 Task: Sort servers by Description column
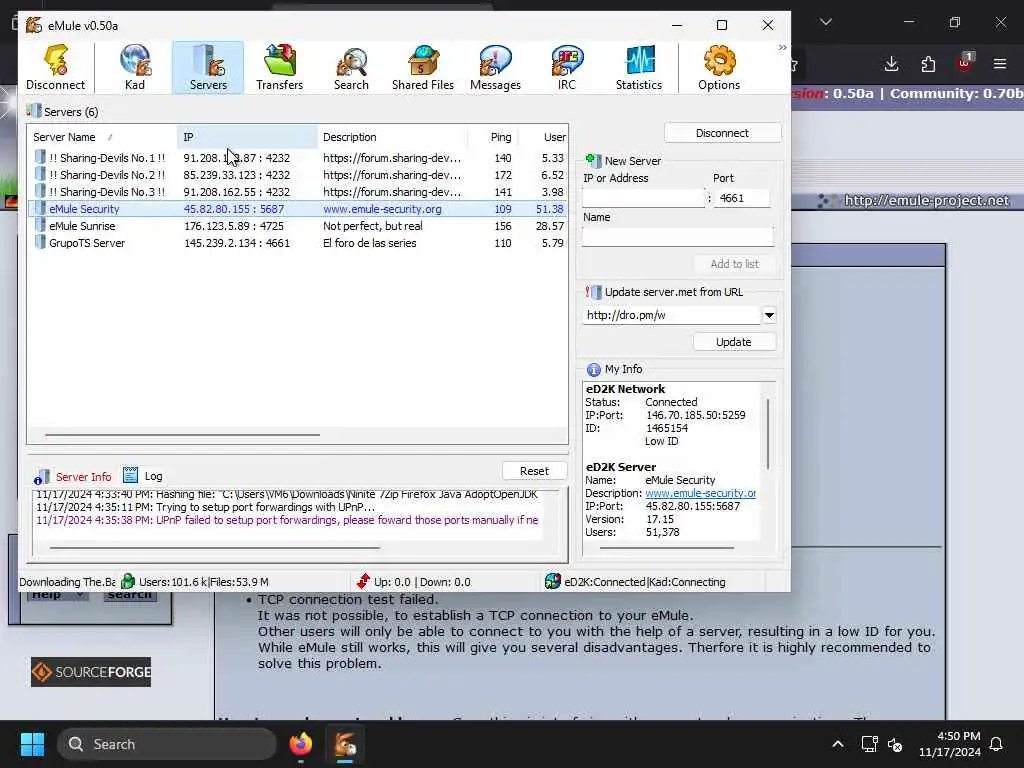(392, 137)
